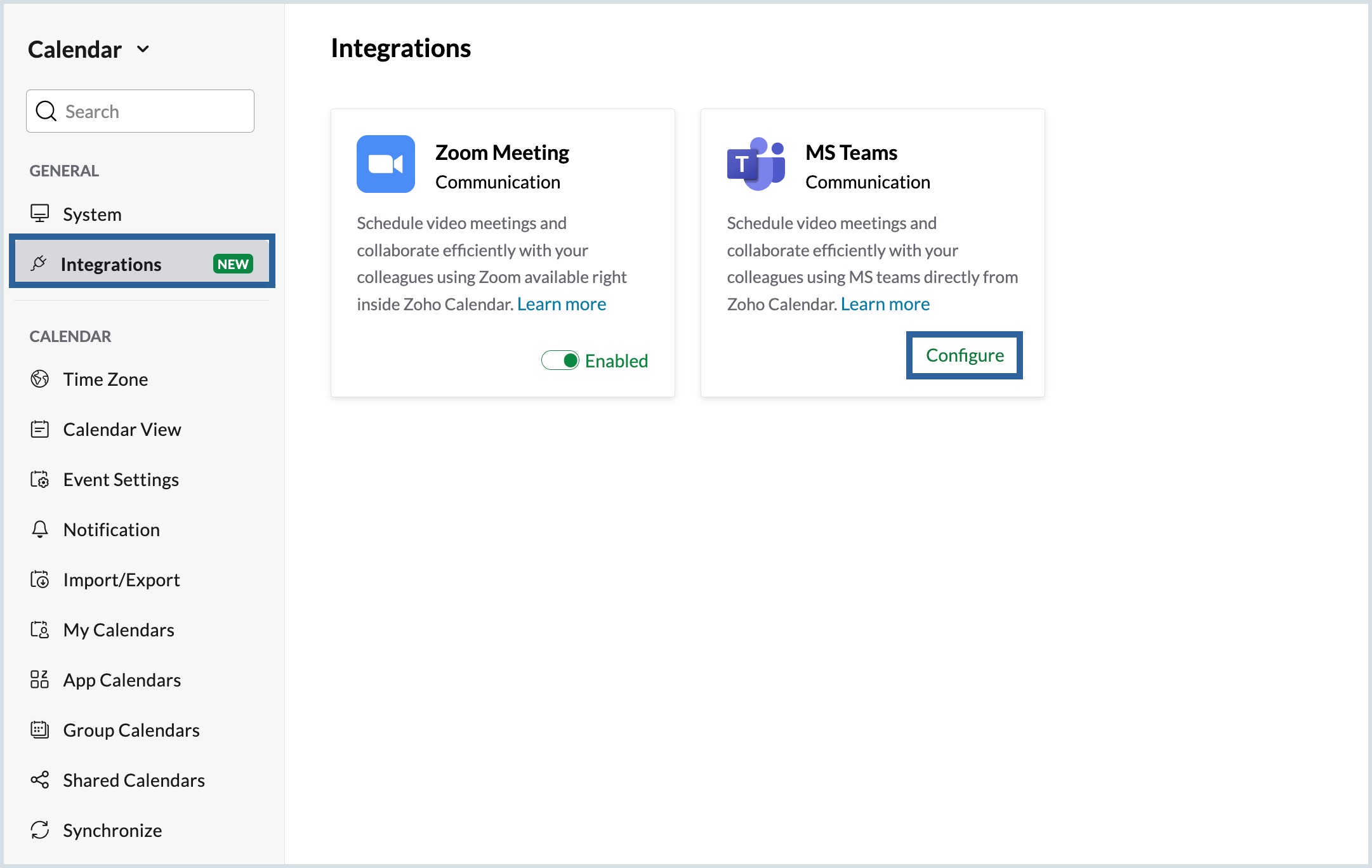Click the MS Teams card title
Viewport: 1372px width, 868px height.
tap(851, 152)
